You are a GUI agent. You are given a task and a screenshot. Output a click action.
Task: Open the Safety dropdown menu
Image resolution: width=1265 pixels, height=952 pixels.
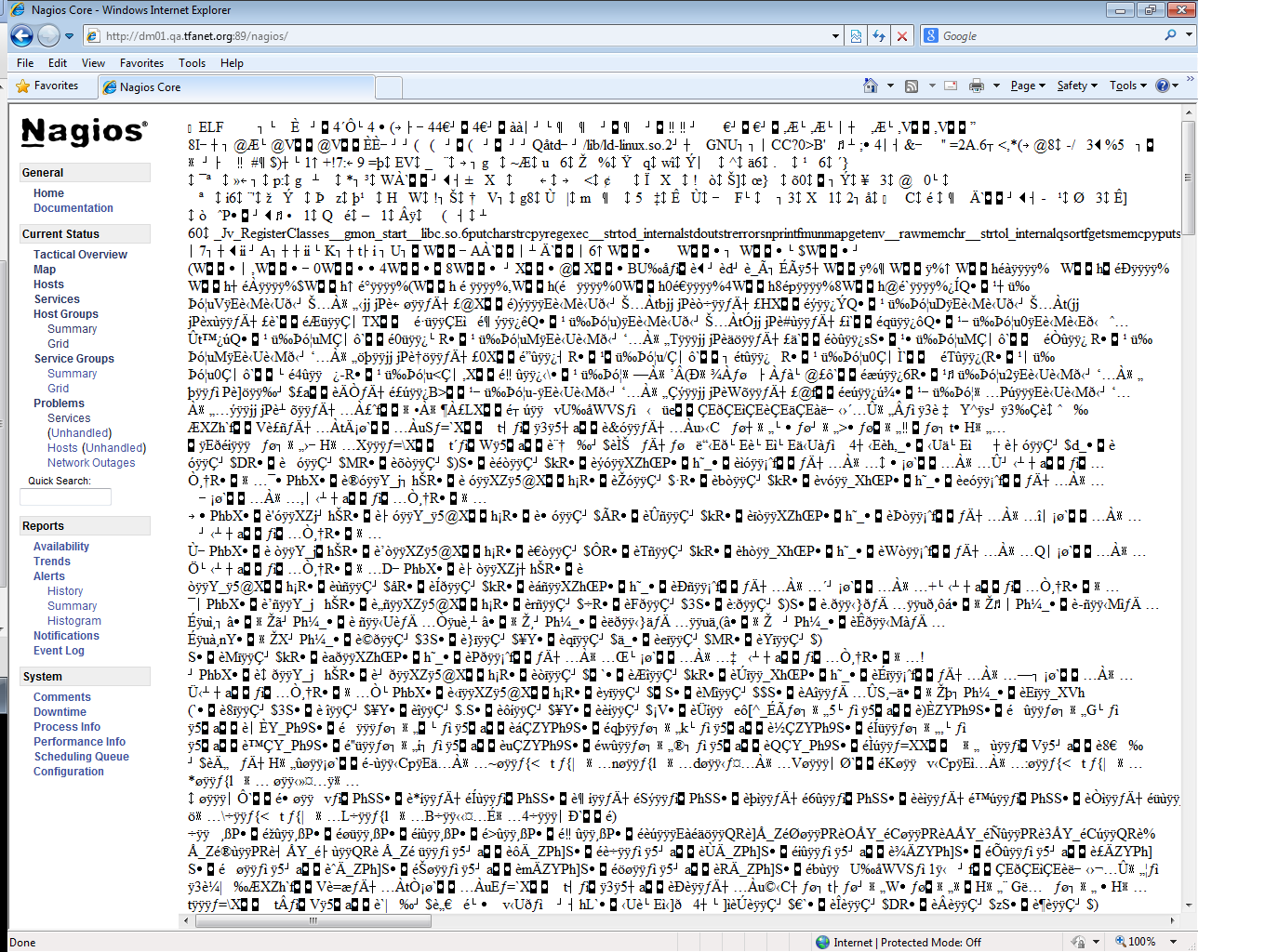coord(1076,86)
